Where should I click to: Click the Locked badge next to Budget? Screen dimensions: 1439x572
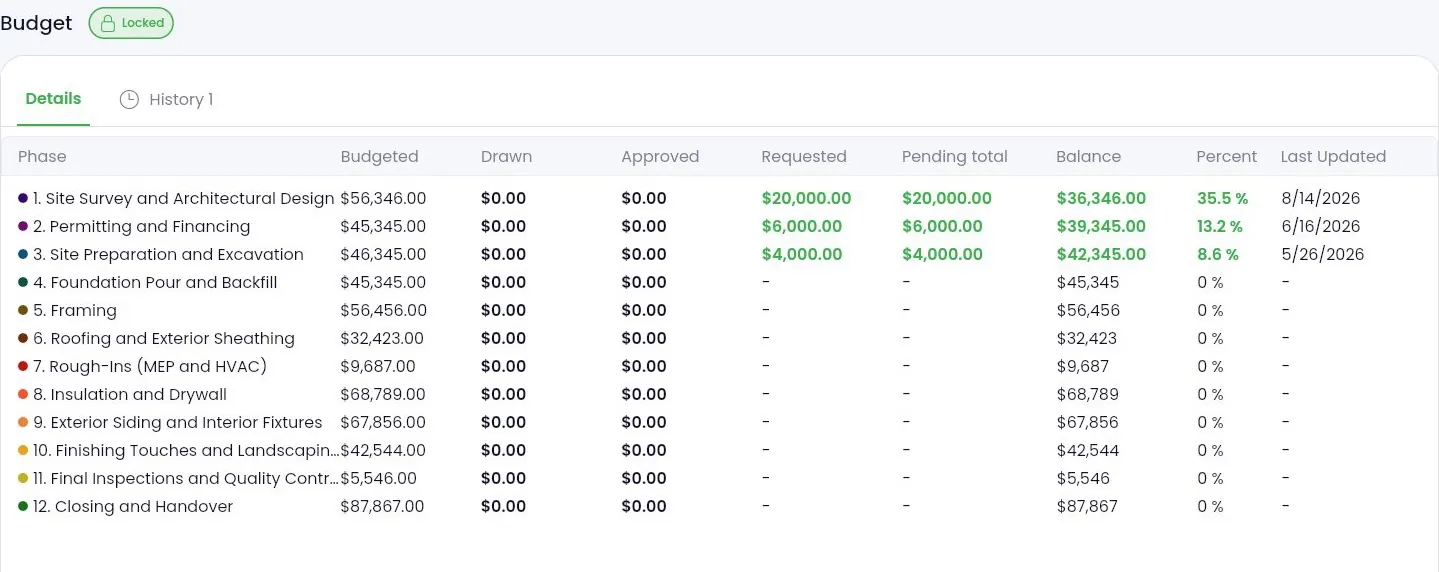pyautogui.click(x=131, y=23)
